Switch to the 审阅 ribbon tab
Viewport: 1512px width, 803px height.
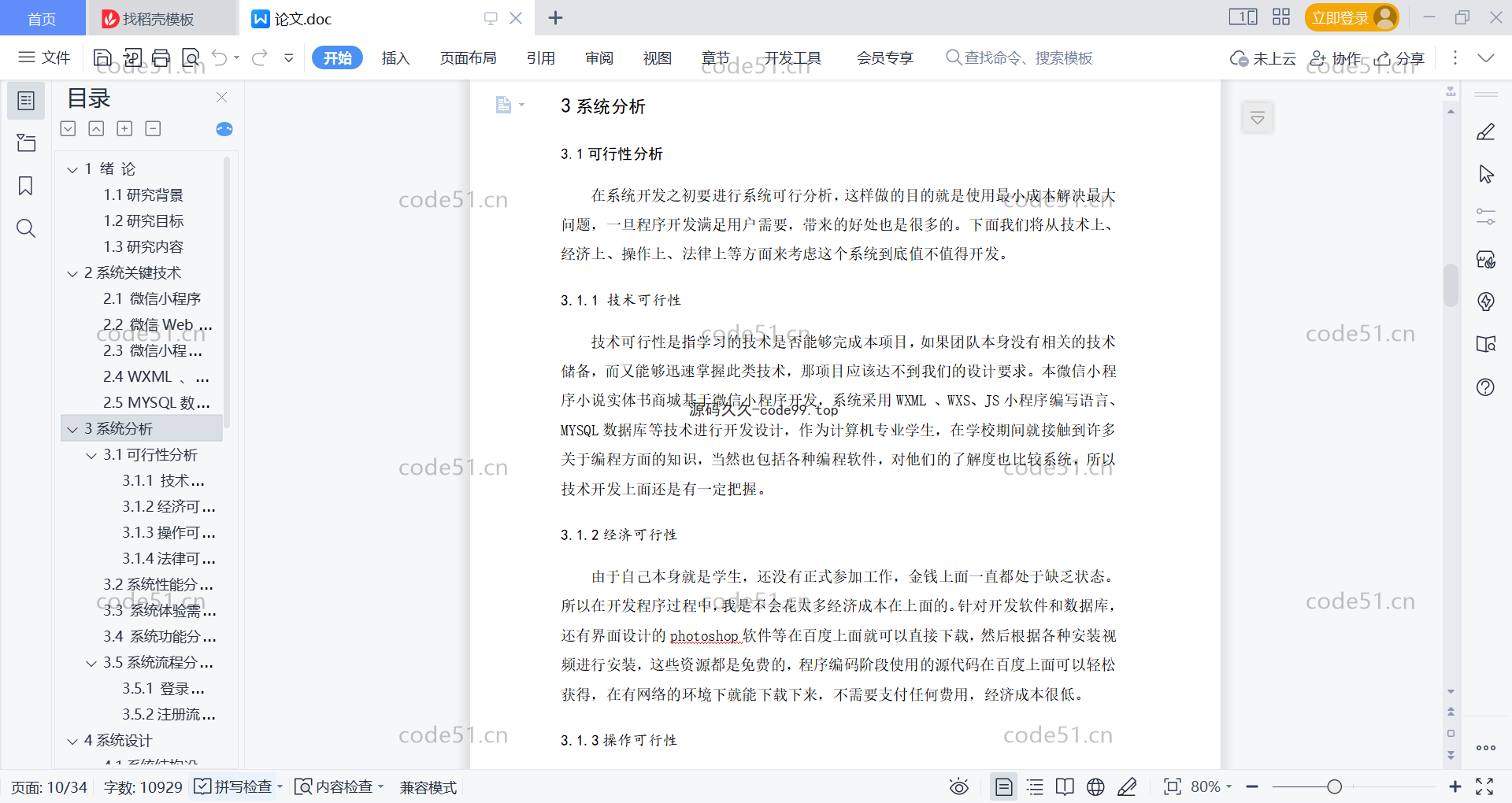click(x=599, y=57)
